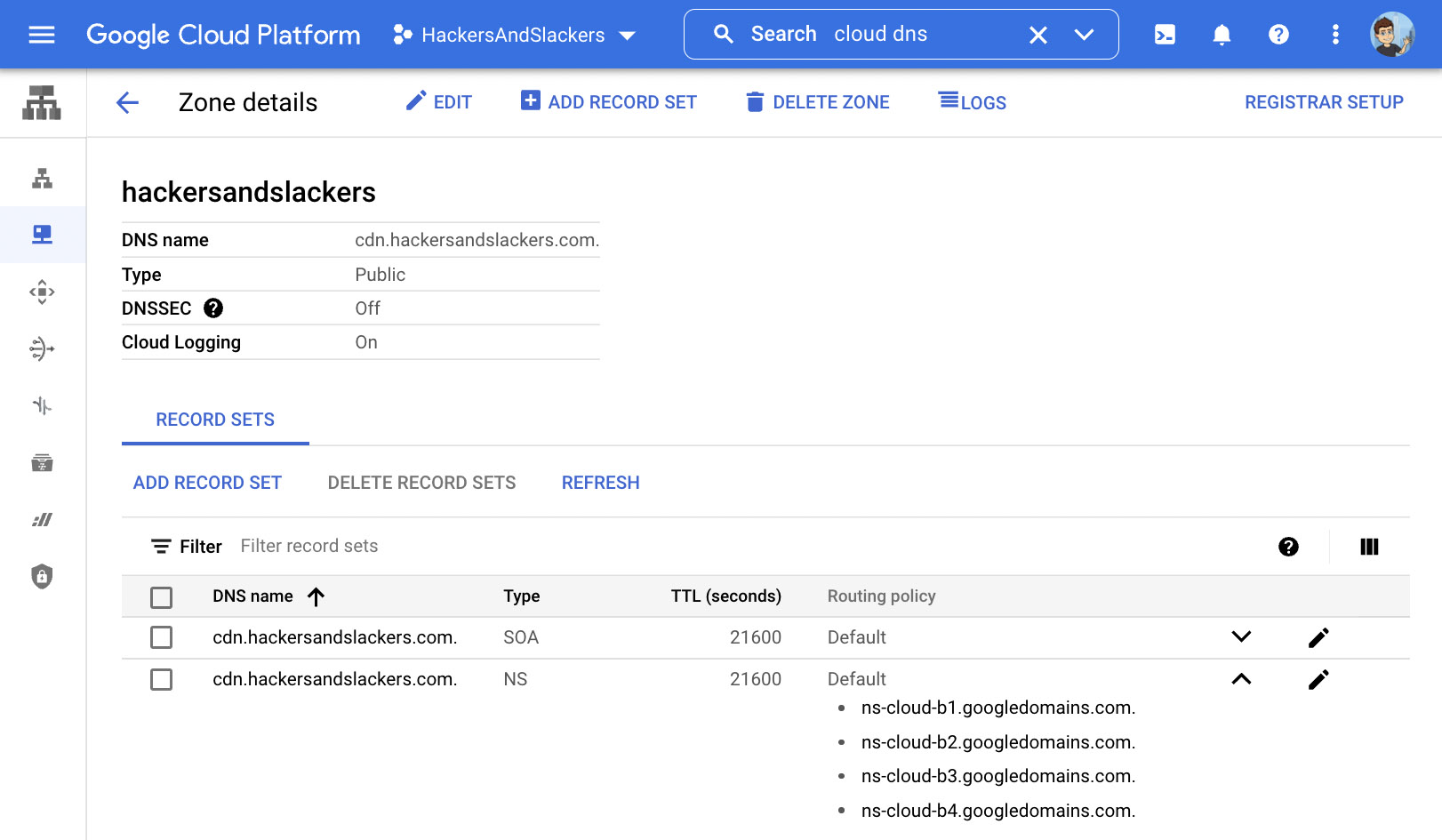The width and height of the screenshot is (1442, 840).
Task: Click the Filter record sets input
Action: point(308,546)
